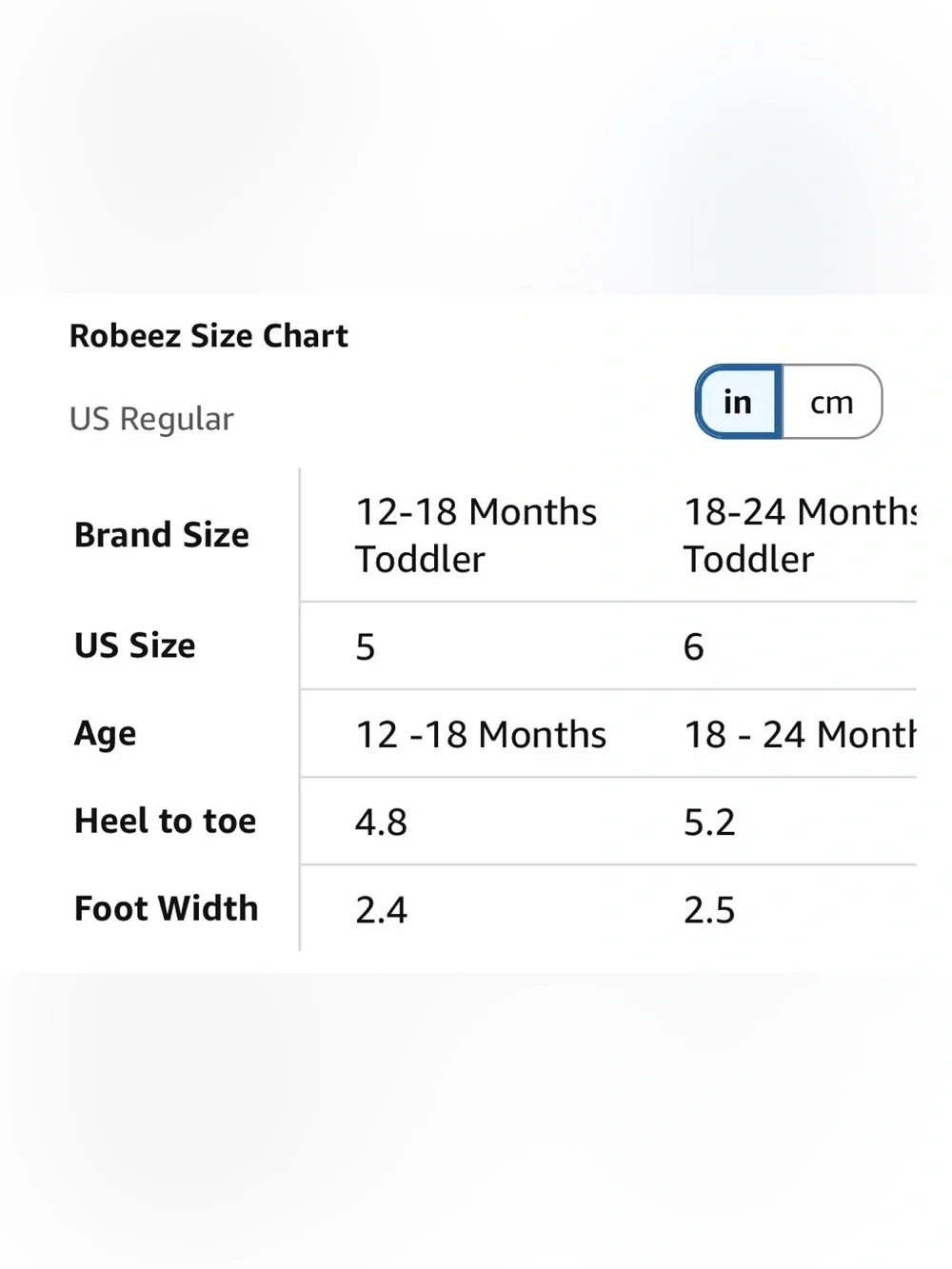Click US size value '5'
This screenshot has height=1269, width=952.
366,647
